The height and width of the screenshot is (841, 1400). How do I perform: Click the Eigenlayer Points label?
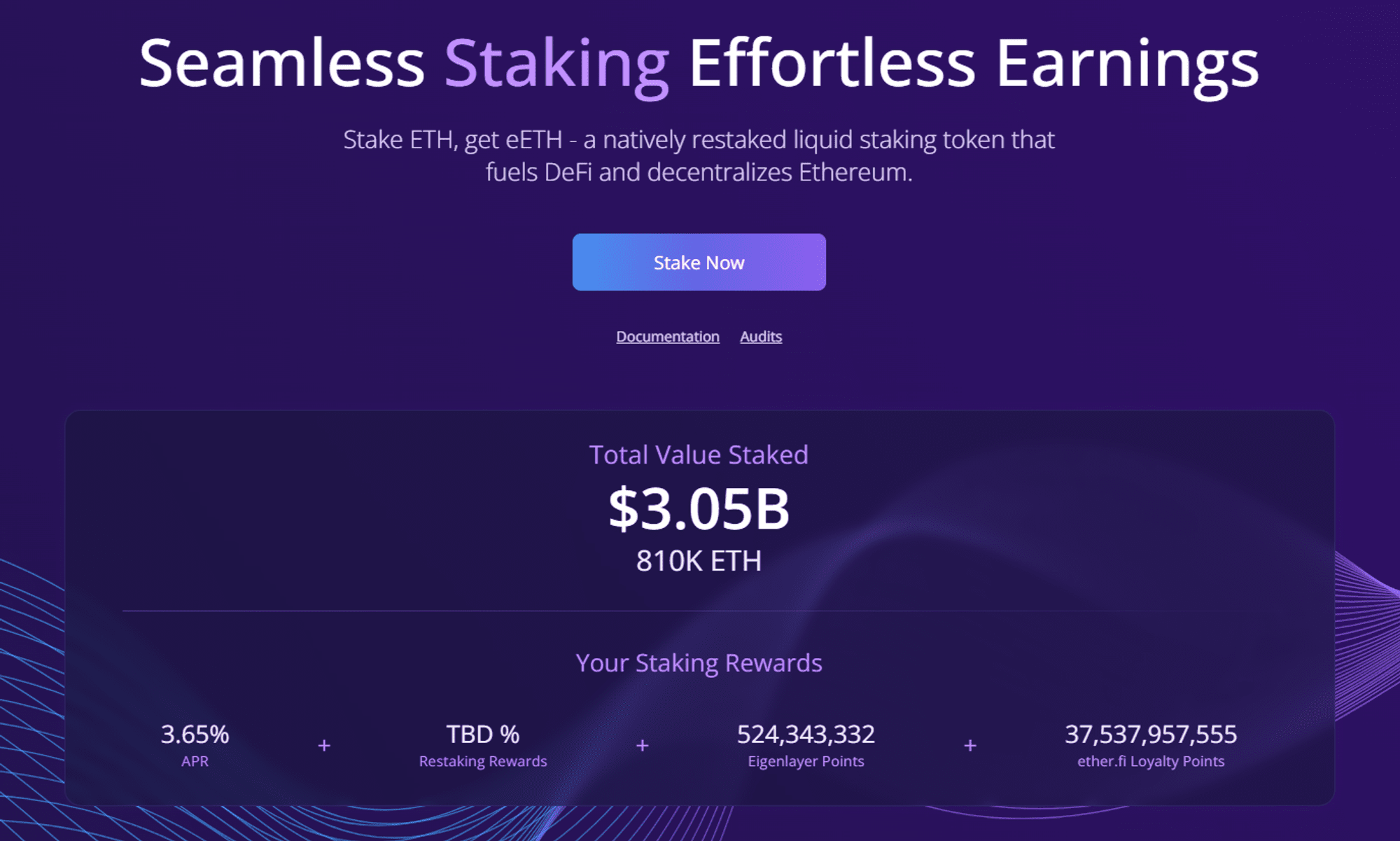(806, 761)
